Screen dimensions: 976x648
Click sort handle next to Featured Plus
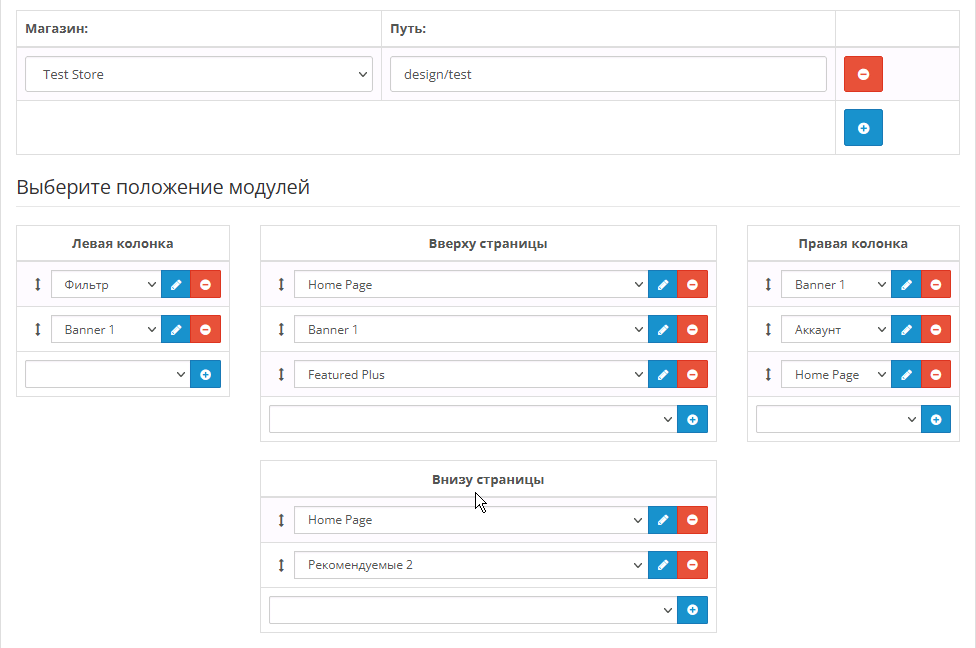pyautogui.click(x=281, y=375)
